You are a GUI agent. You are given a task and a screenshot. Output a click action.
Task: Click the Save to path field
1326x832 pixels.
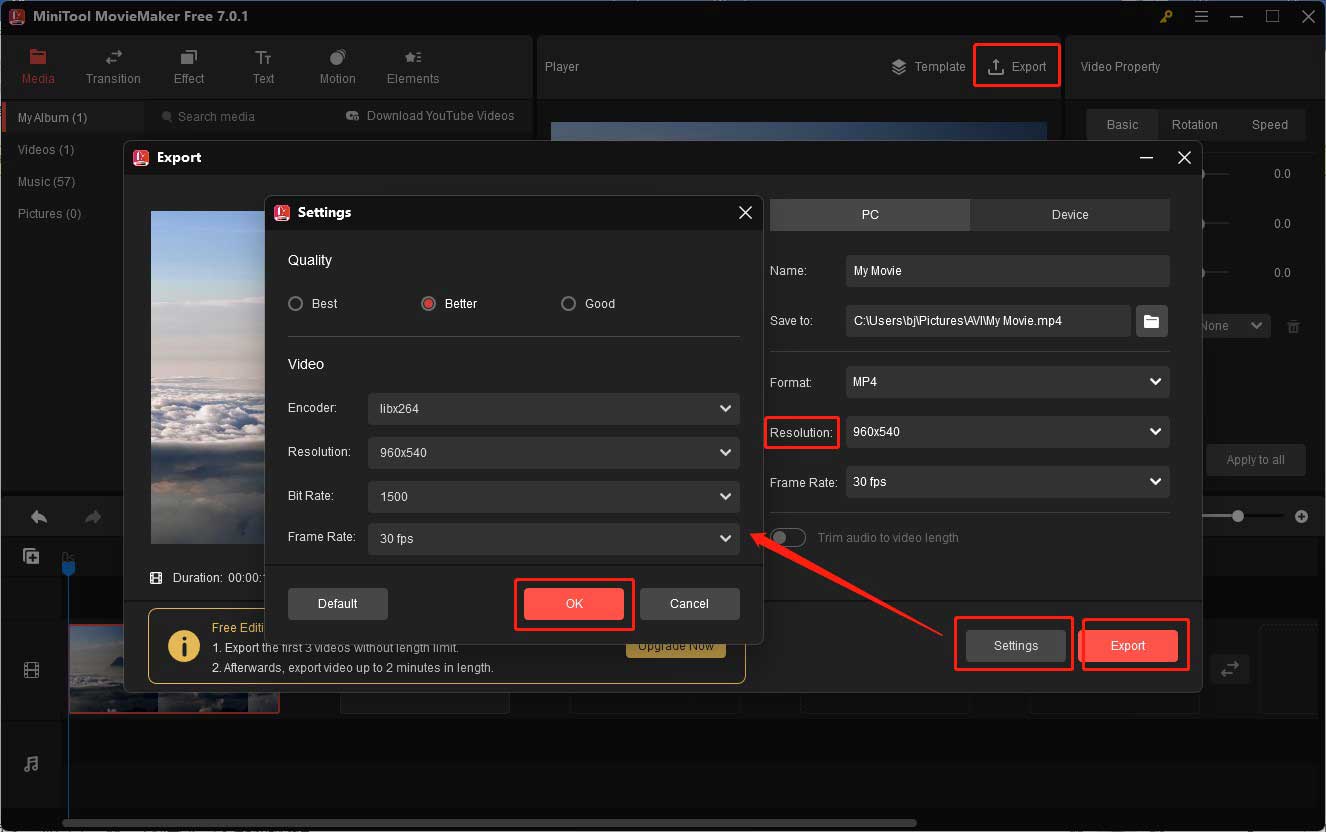pyautogui.click(x=988, y=321)
